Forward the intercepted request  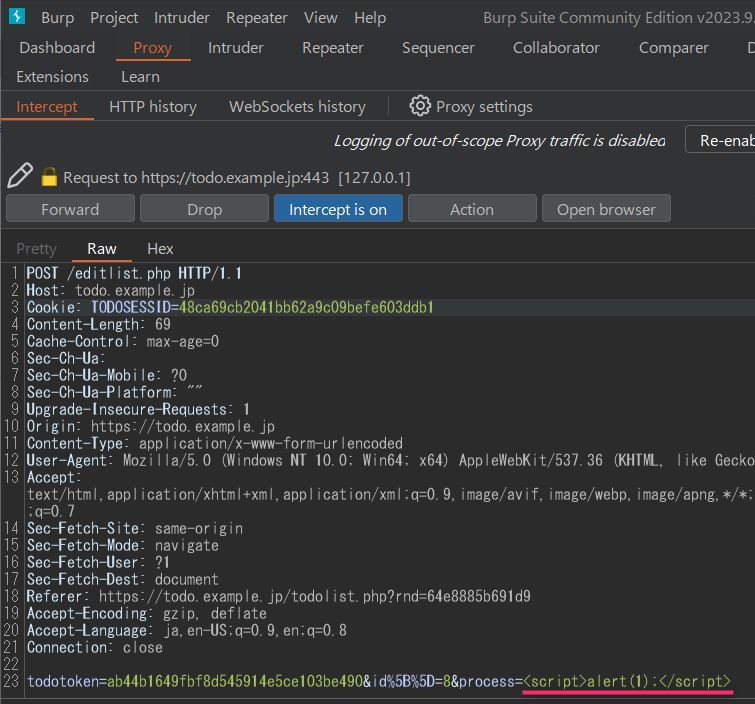(x=70, y=209)
